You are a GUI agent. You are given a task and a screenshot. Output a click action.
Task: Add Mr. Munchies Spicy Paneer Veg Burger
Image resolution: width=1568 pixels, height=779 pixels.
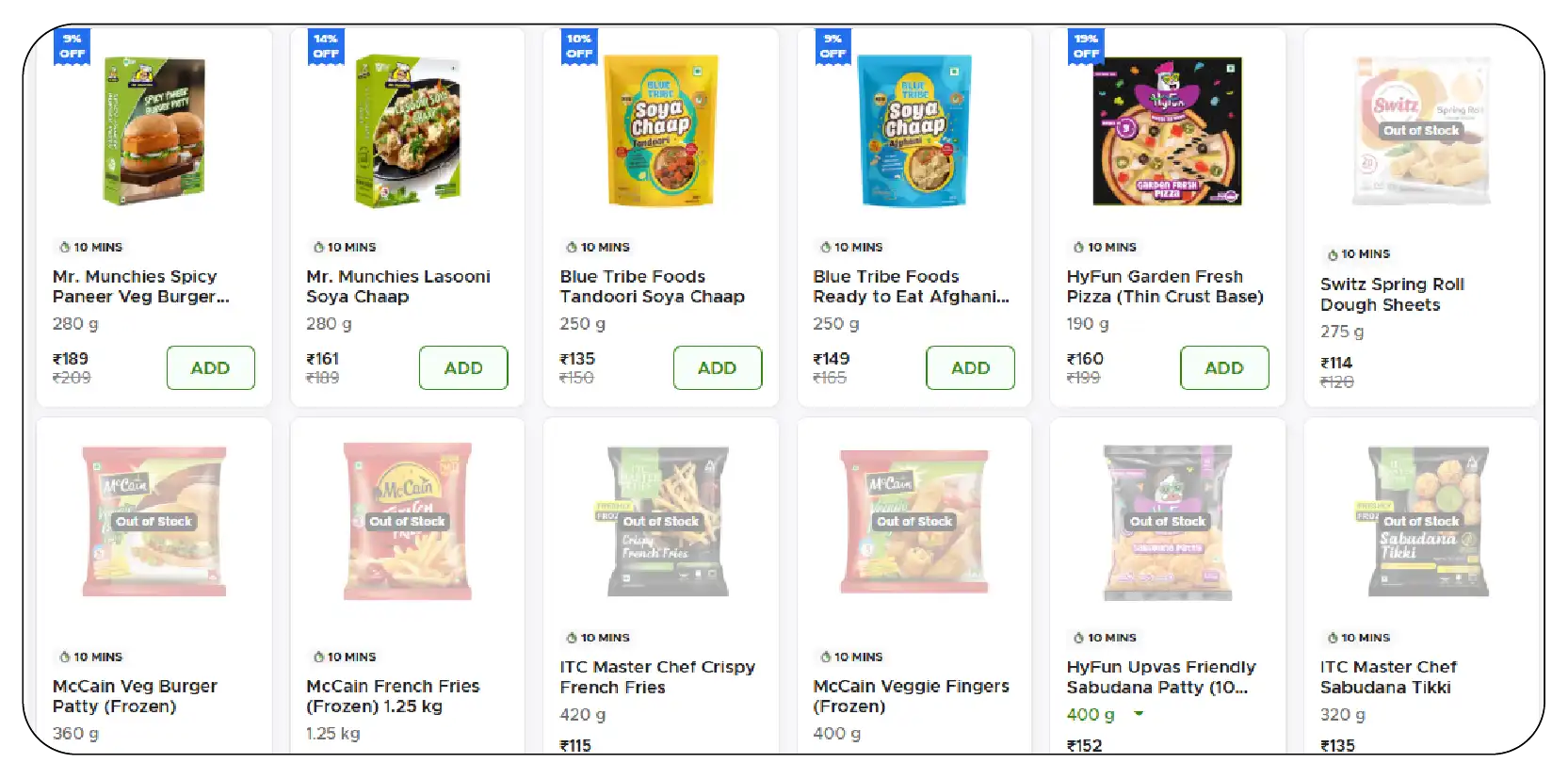[x=210, y=367]
